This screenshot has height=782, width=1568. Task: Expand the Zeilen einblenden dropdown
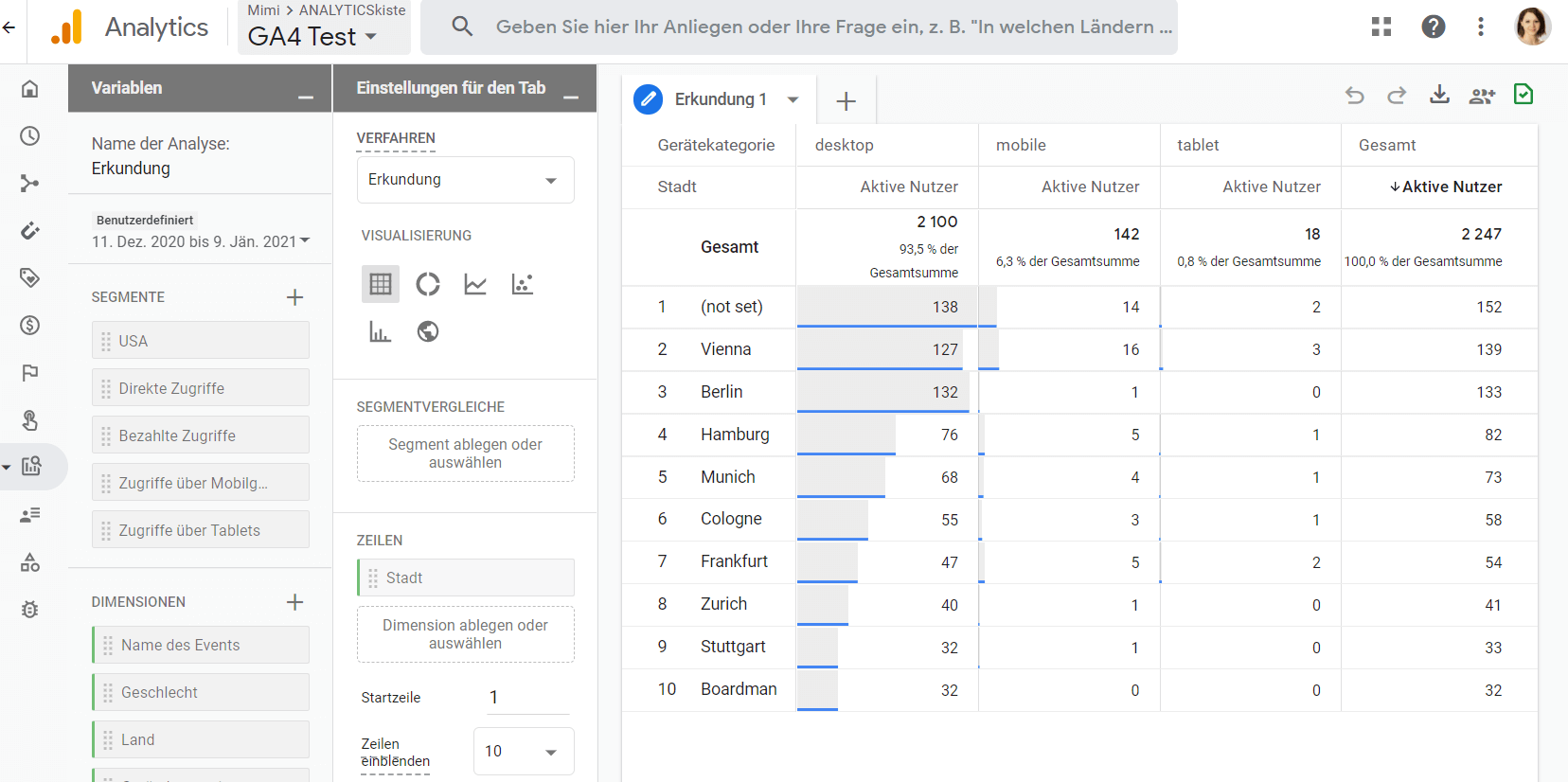[x=523, y=752]
